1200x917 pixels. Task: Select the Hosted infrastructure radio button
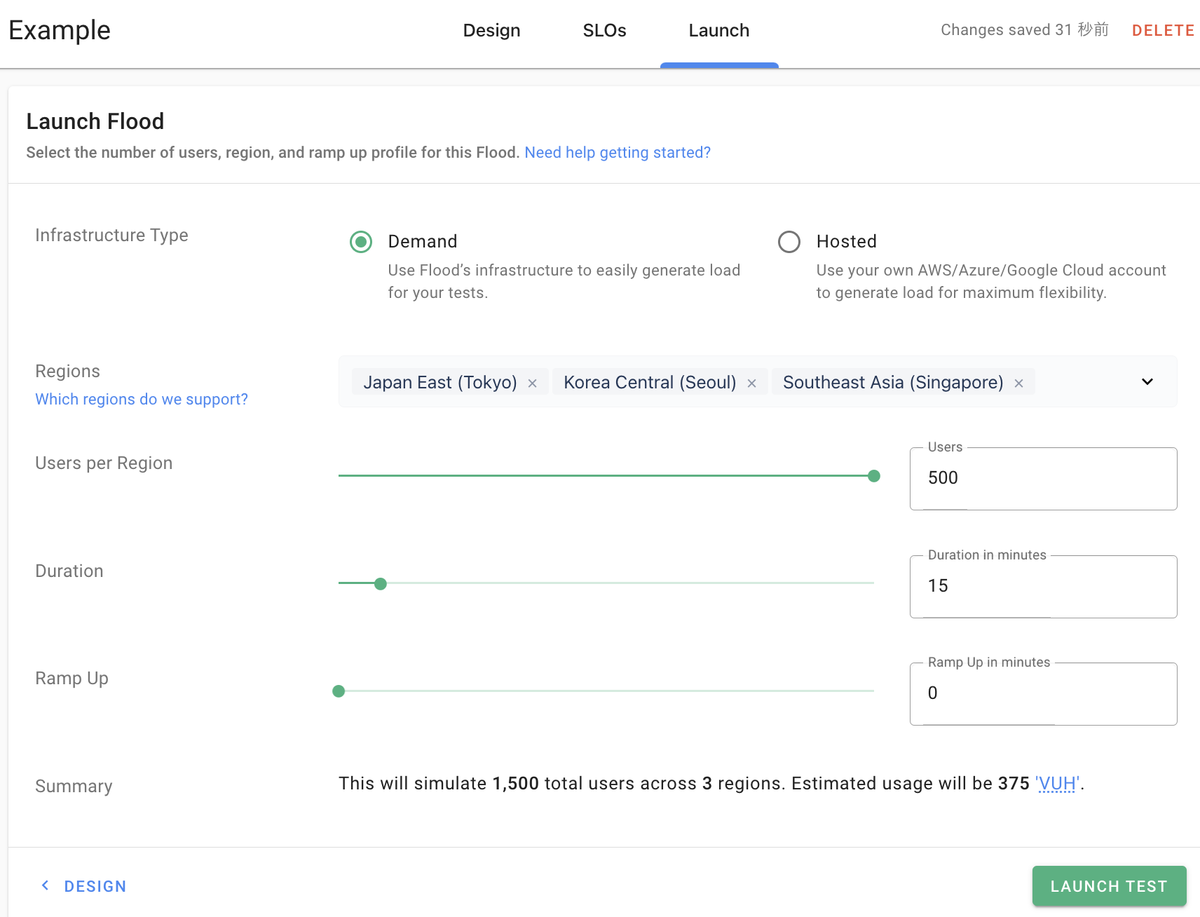pyautogui.click(x=789, y=242)
